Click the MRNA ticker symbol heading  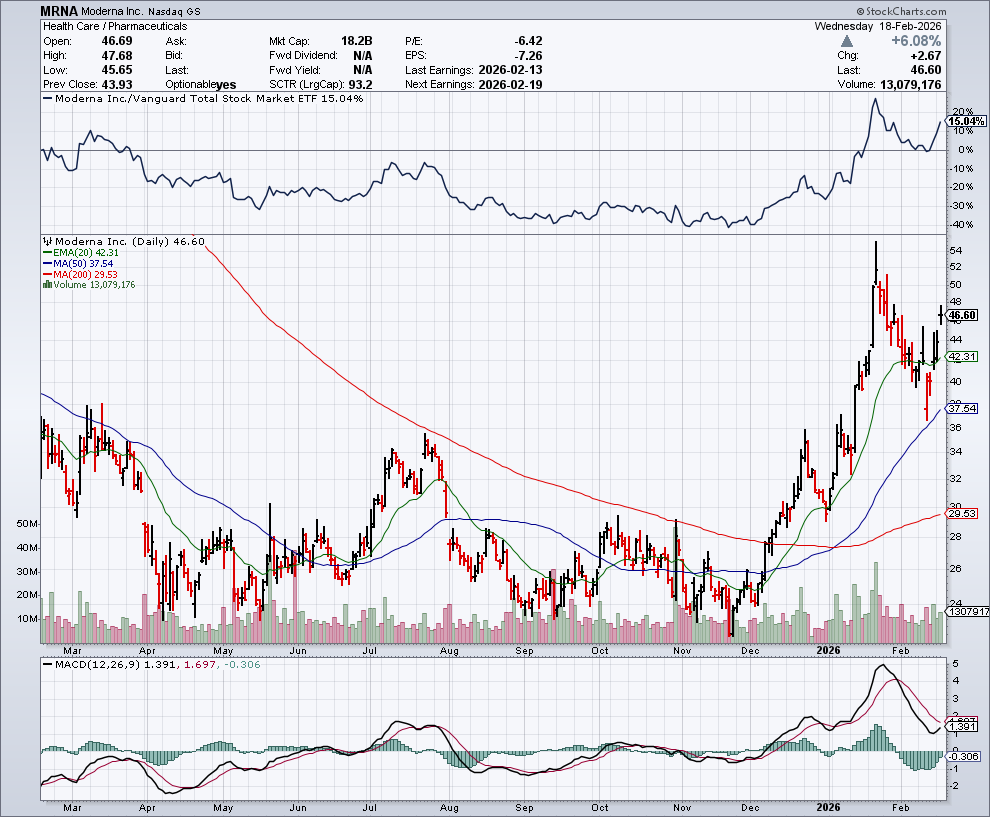59,11
